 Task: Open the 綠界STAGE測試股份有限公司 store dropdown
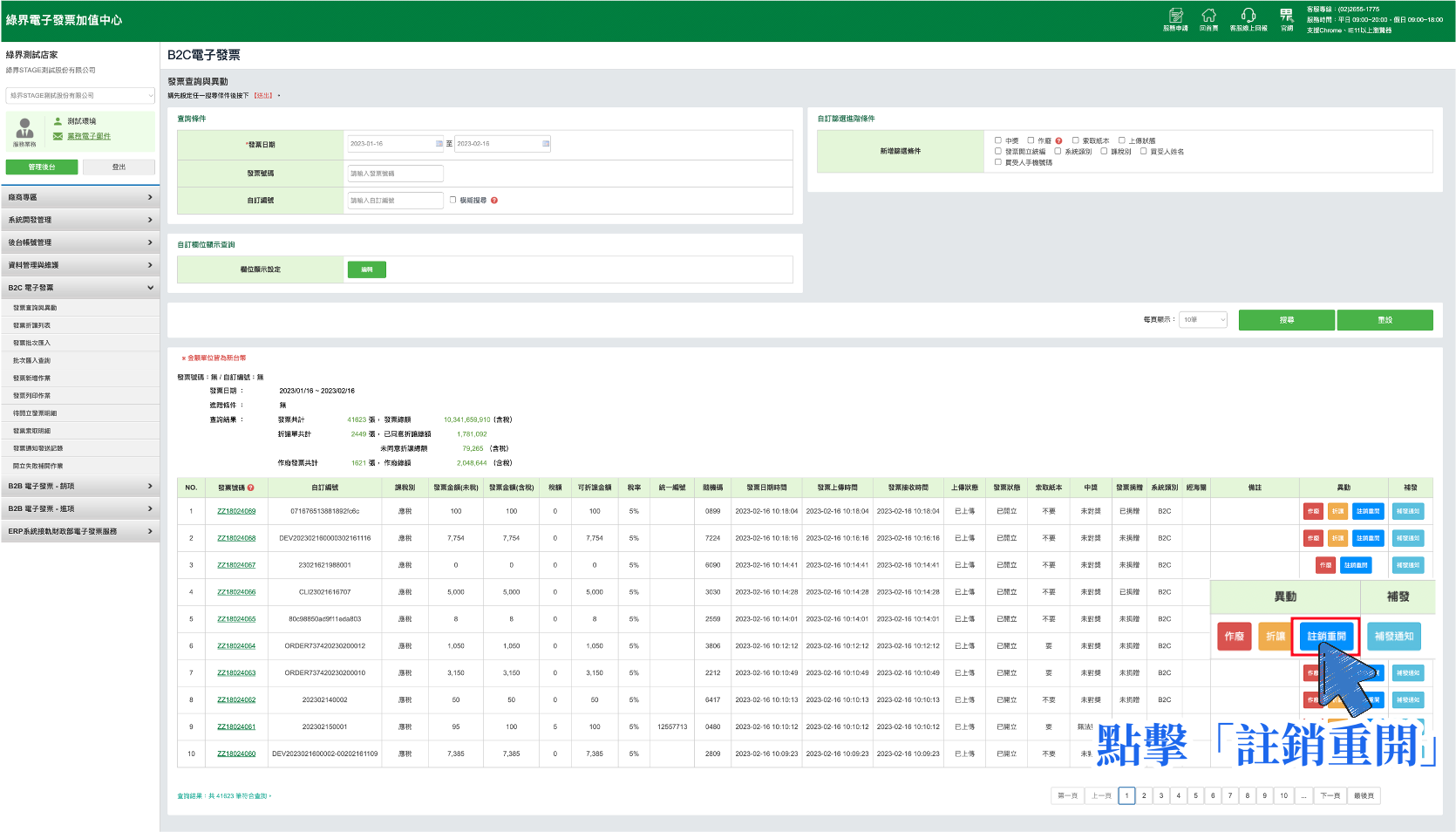click(80, 96)
